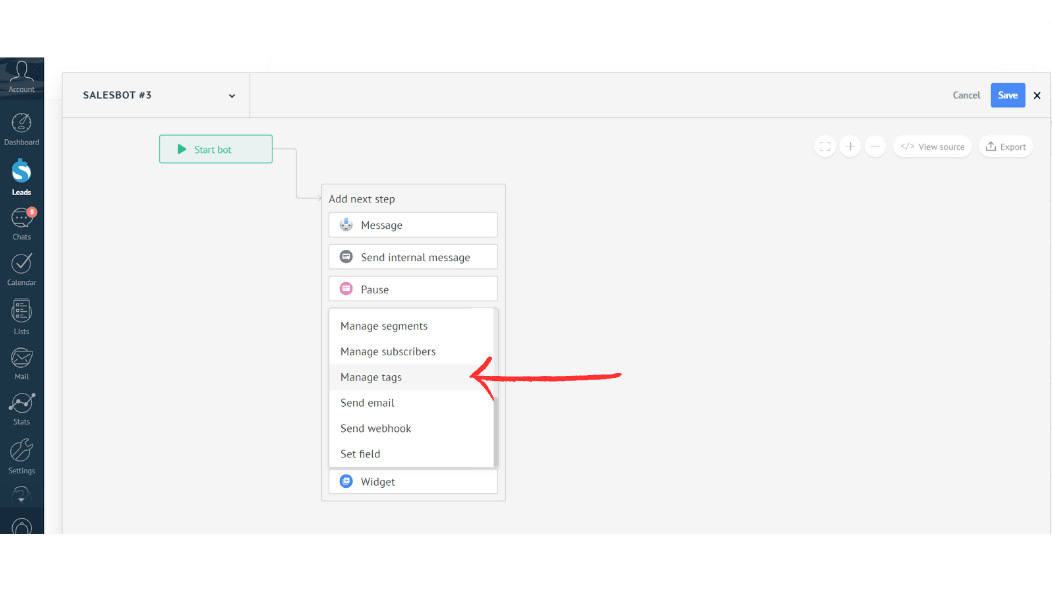
Task: Select Set field option
Action: (x=411, y=453)
